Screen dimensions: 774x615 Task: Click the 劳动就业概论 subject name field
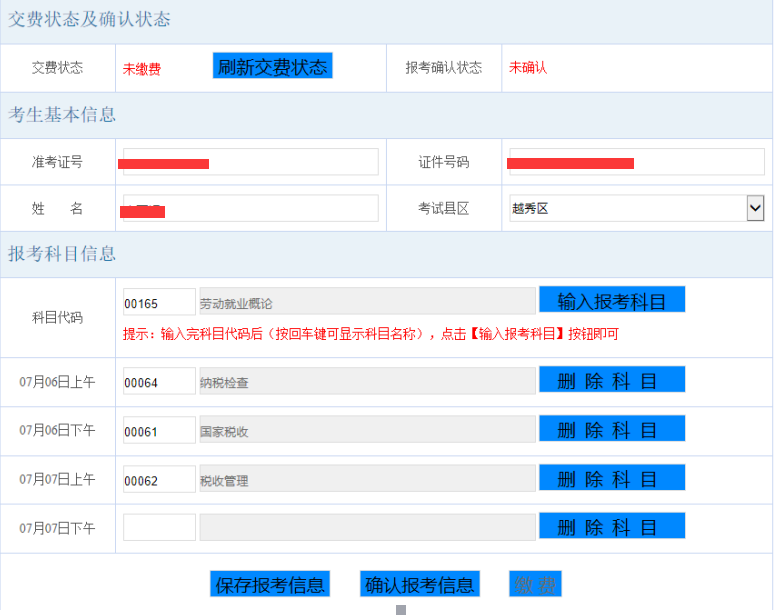coord(367,302)
